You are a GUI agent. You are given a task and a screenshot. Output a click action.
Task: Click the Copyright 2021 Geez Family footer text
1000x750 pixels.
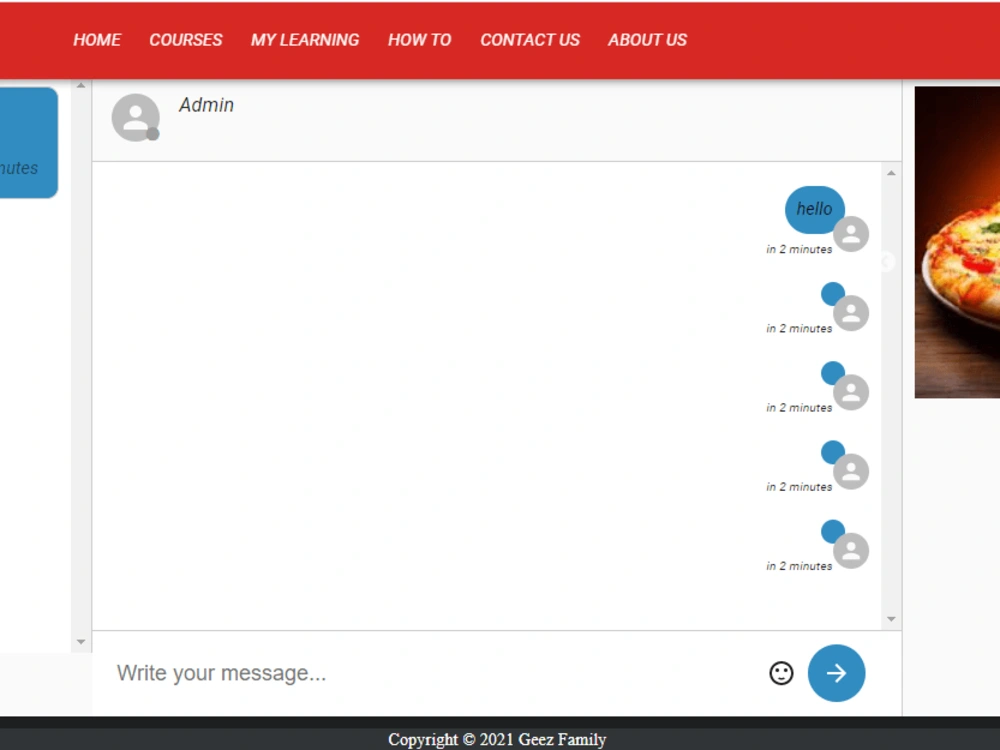coord(497,739)
